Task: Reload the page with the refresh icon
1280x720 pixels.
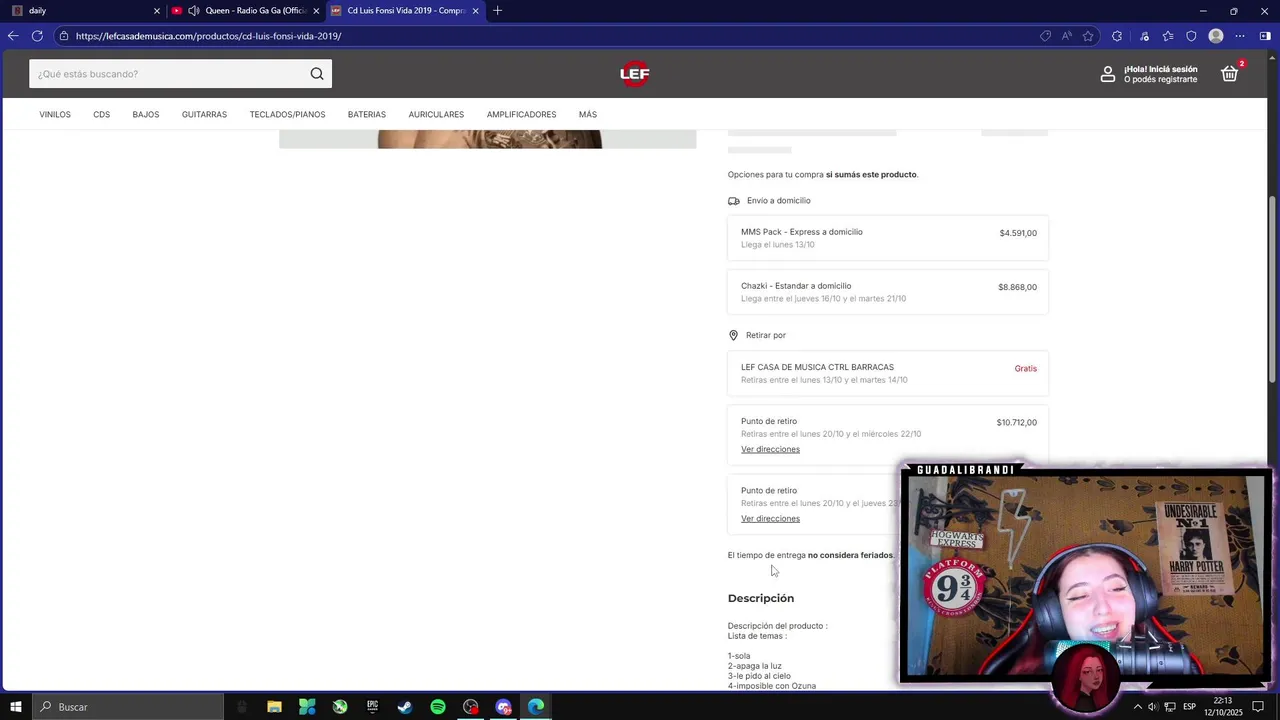Action: pos(37,36)
